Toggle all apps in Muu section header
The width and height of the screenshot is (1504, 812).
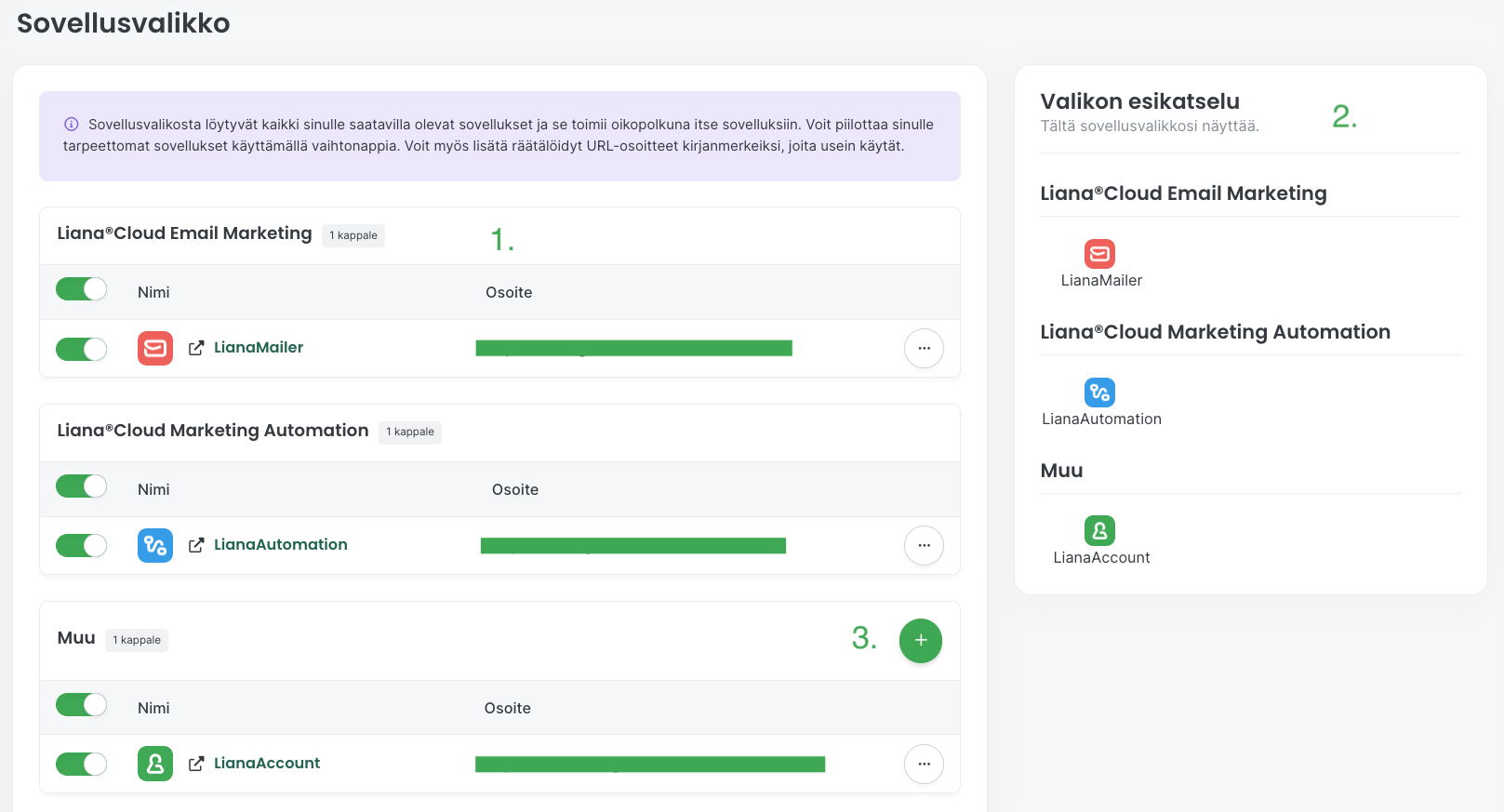pos(82,705)
